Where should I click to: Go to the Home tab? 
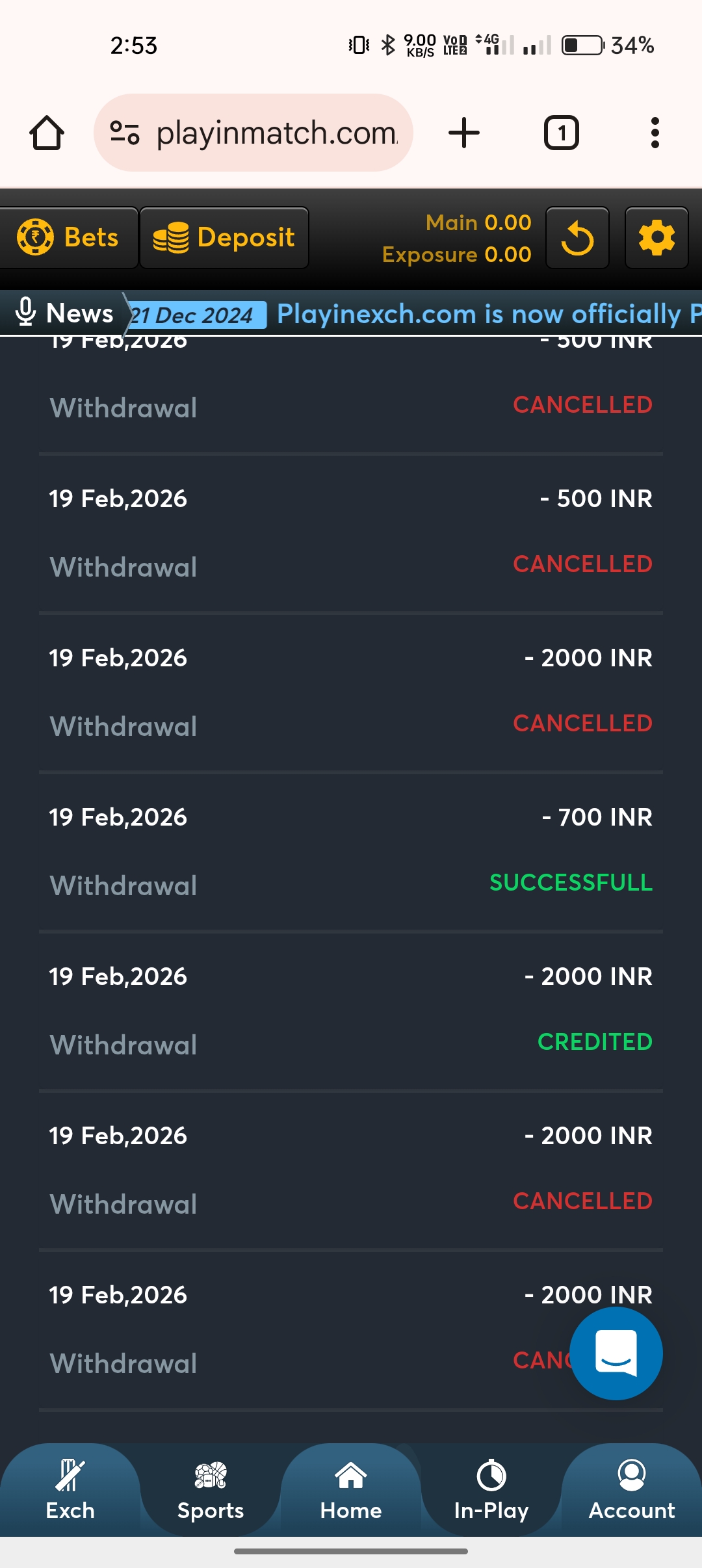351,1490
